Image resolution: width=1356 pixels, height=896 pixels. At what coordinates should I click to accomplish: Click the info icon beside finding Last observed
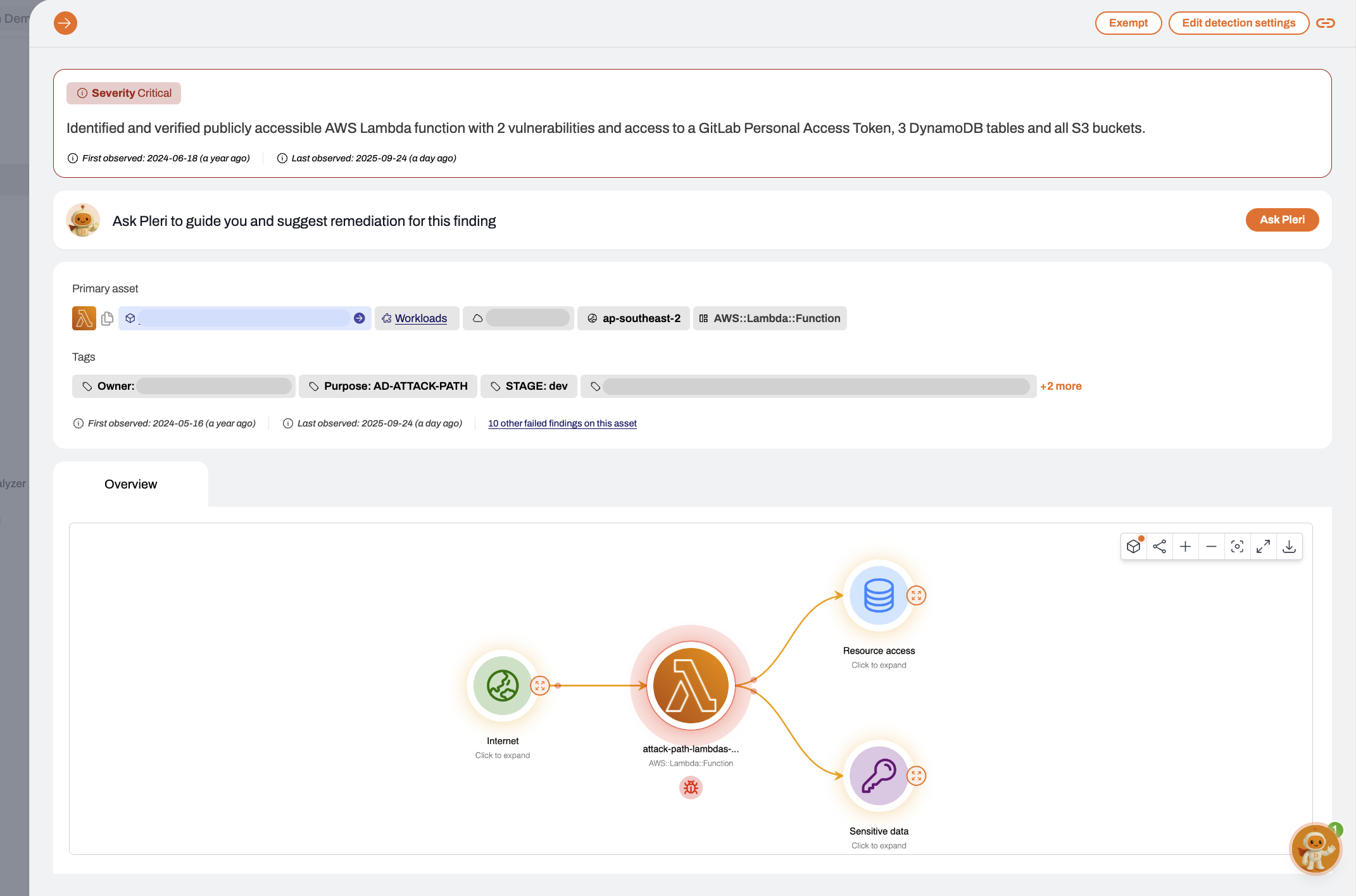(x=282, y=158)
